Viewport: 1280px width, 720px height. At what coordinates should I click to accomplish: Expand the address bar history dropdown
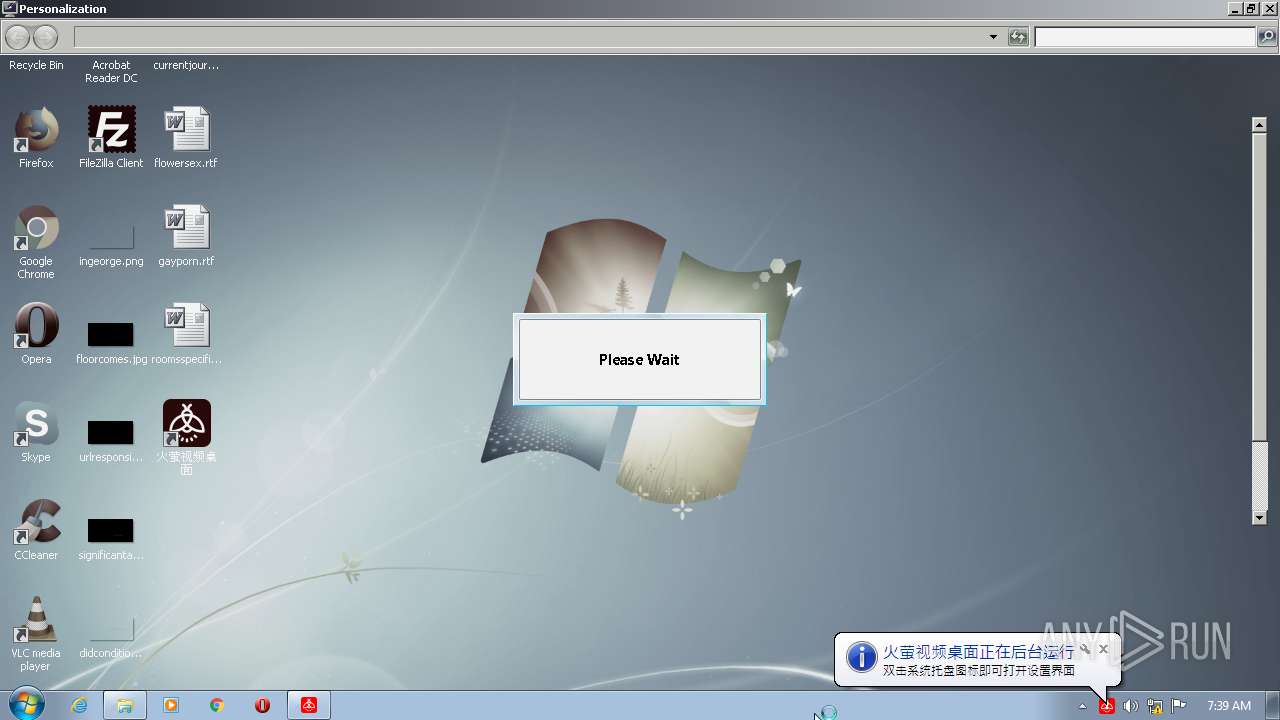[x=993, y=37]
